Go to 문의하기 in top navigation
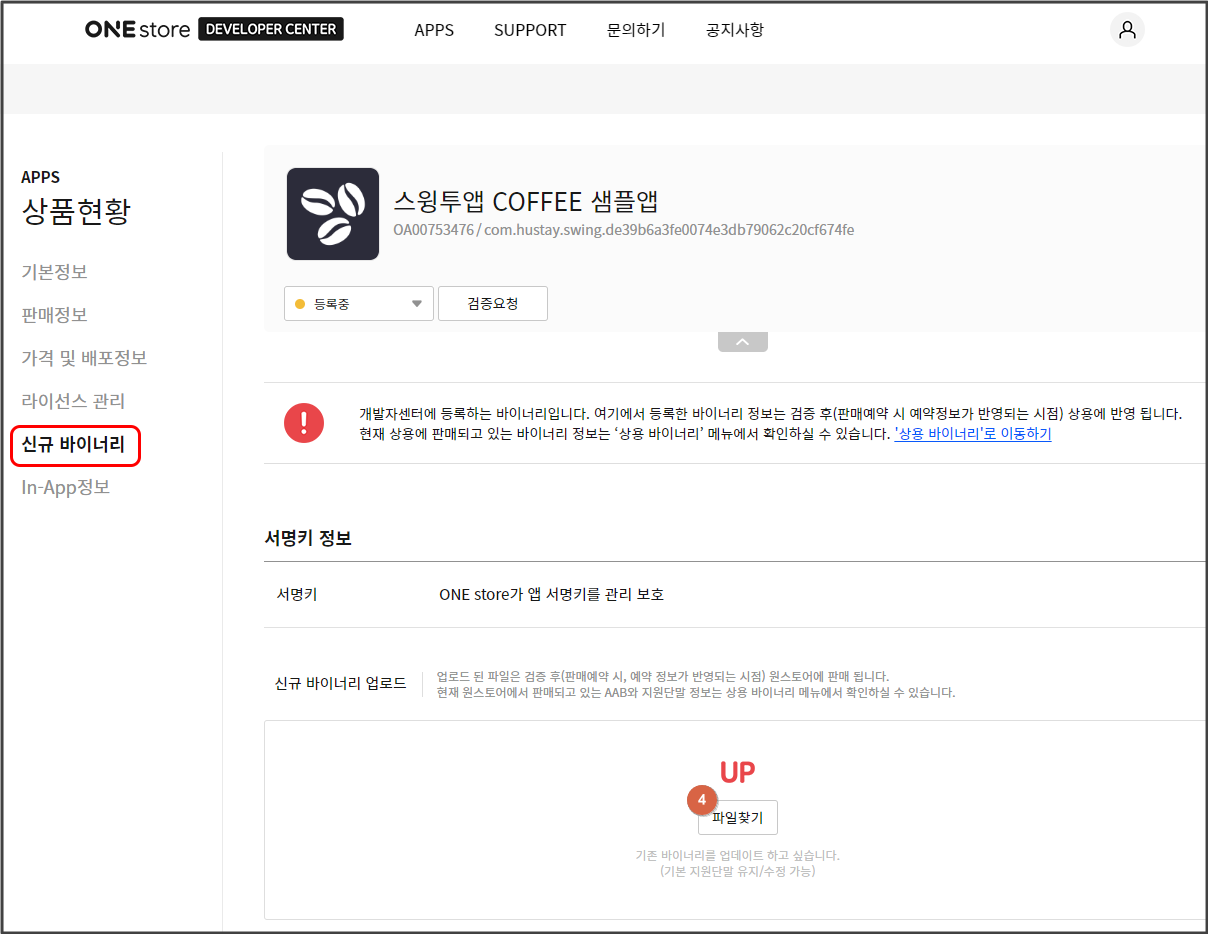Screen dimensions: 1208x934 (x=636, y=30)
